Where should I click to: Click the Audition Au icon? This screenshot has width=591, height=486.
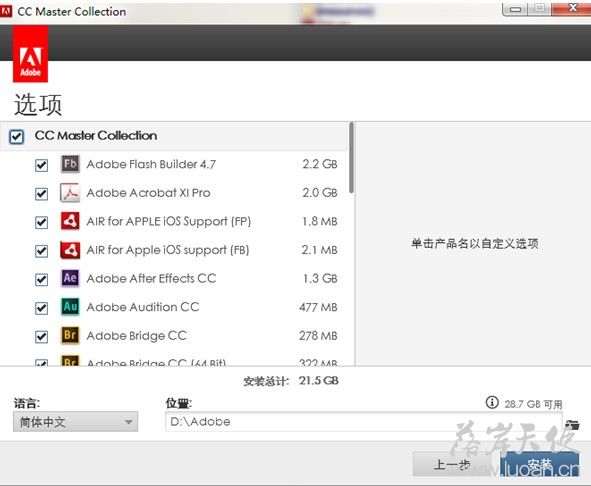click(70, 307)
